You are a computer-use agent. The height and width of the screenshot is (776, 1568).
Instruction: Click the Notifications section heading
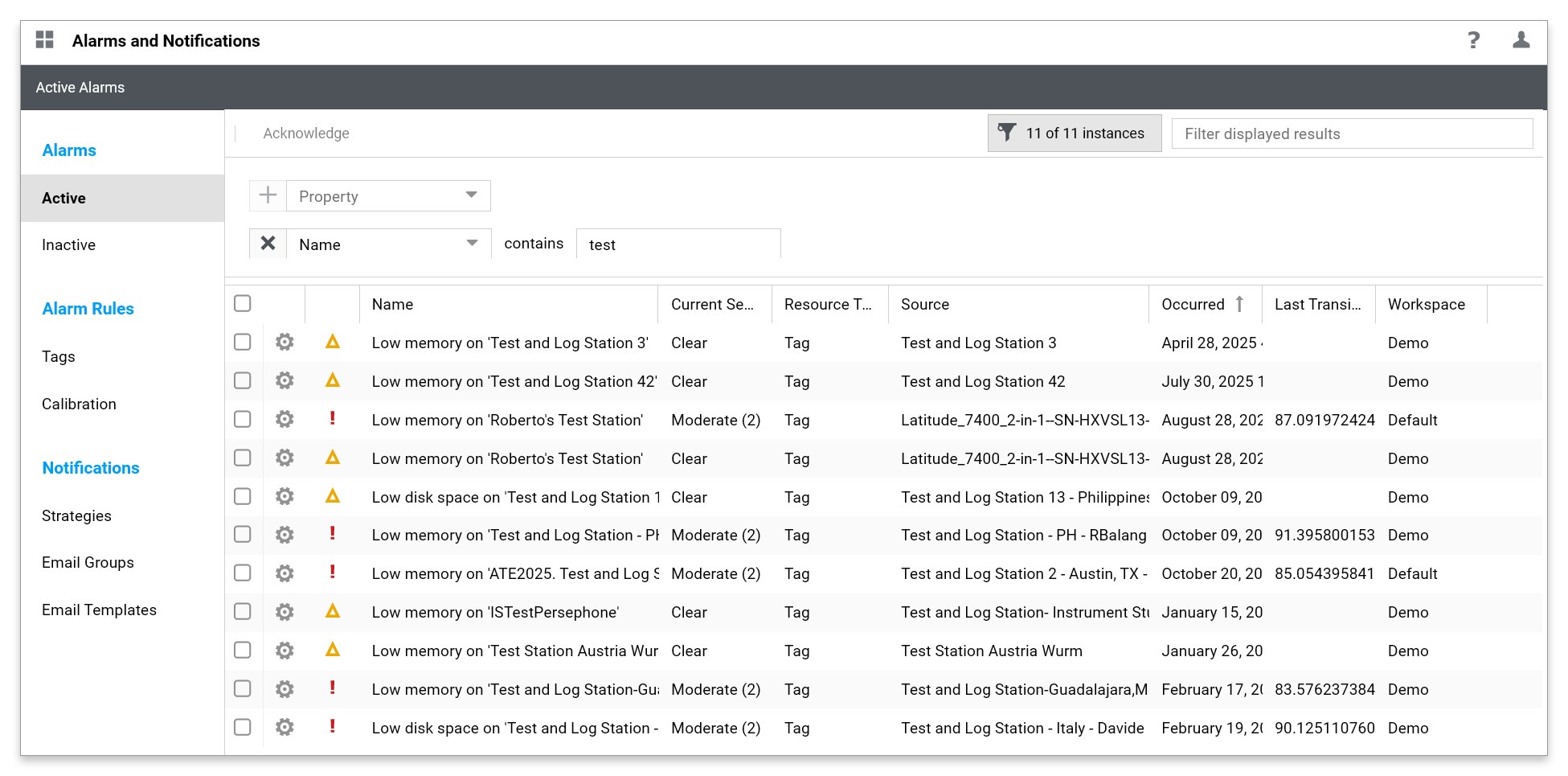[x=91, y=468]
